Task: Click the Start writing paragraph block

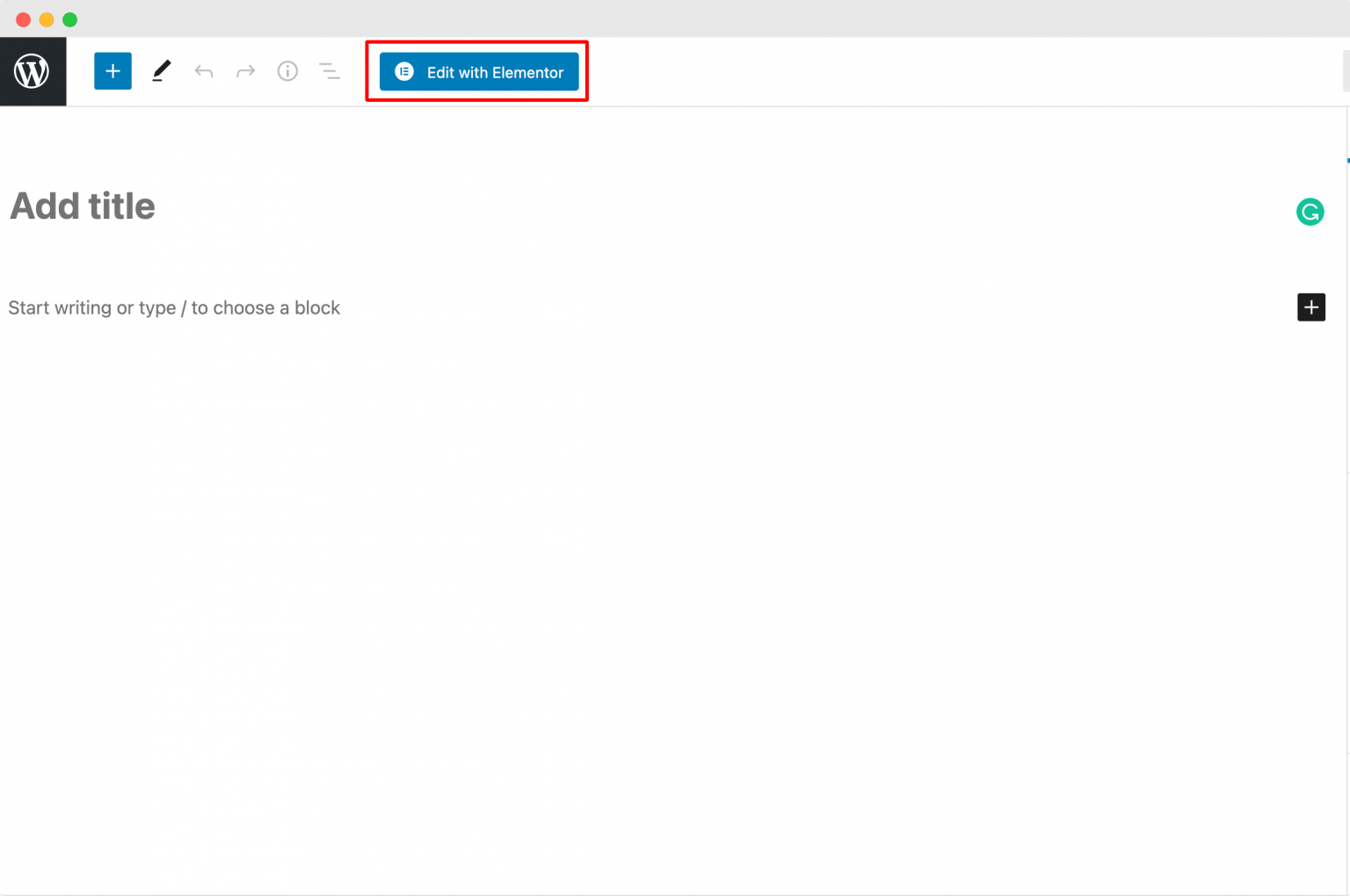Action: pos(174,308)
